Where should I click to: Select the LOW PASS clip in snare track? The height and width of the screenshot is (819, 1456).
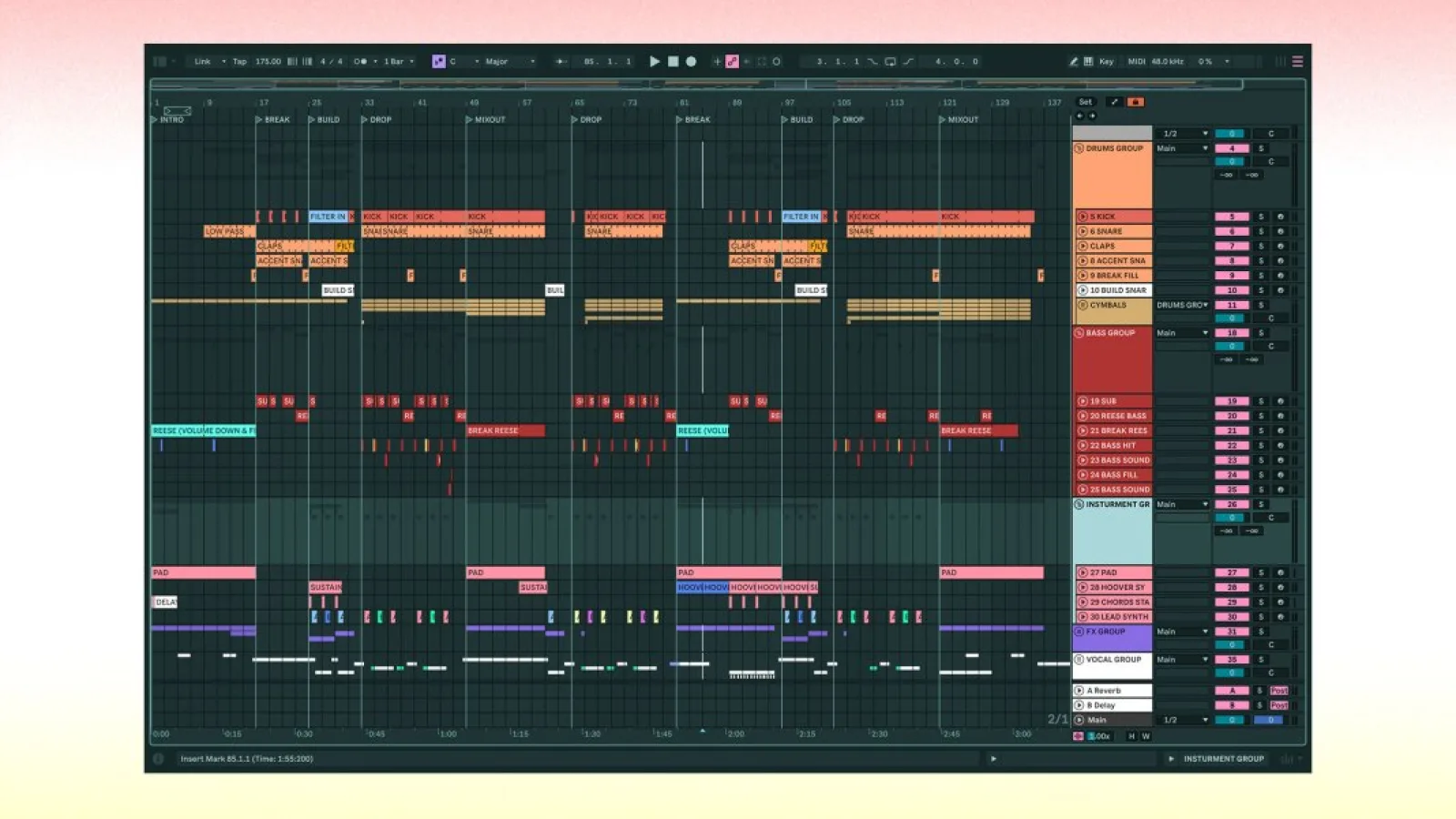coord(229,231)
